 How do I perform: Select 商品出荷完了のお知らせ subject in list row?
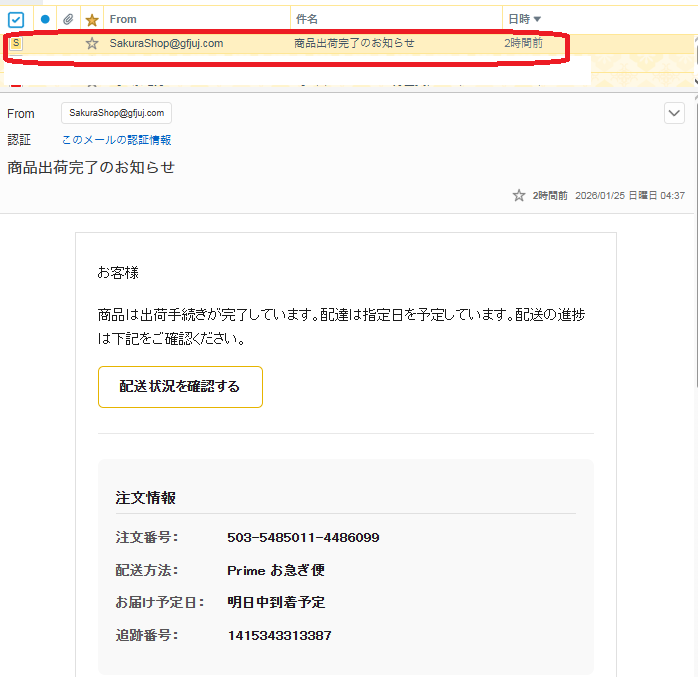[354, 43]
